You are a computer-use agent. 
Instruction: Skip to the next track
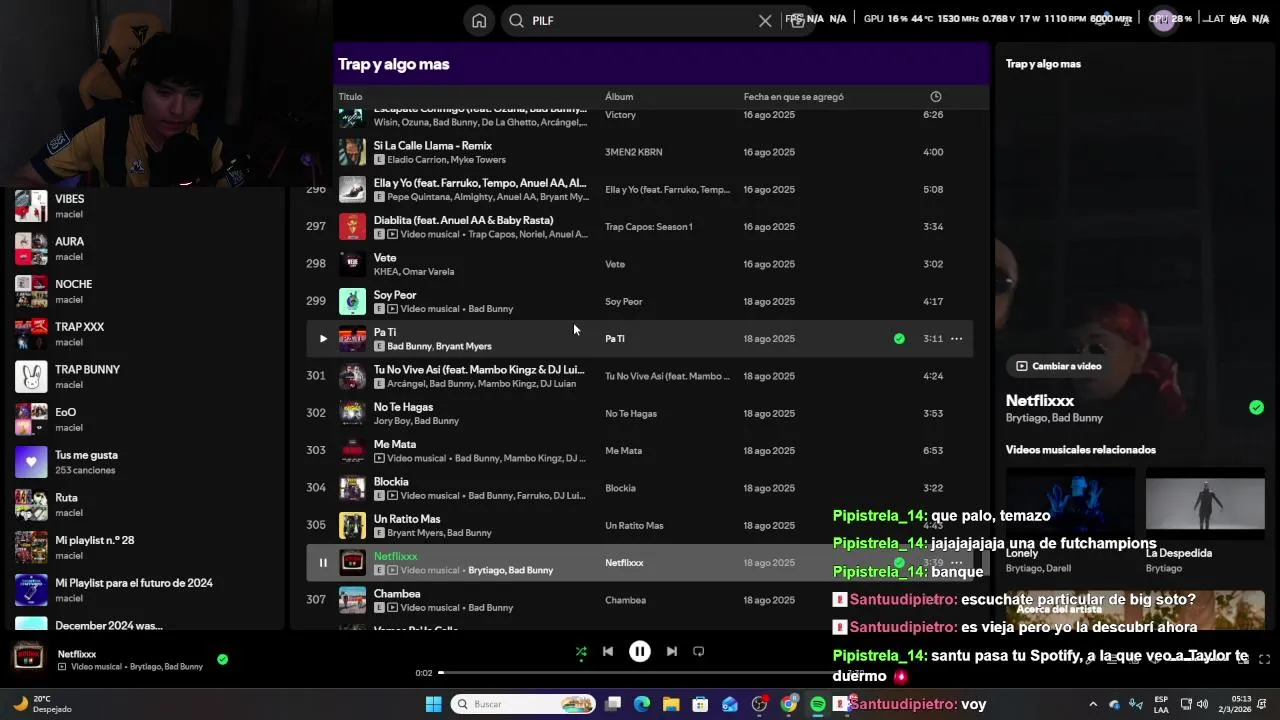(x=672, y=651)
